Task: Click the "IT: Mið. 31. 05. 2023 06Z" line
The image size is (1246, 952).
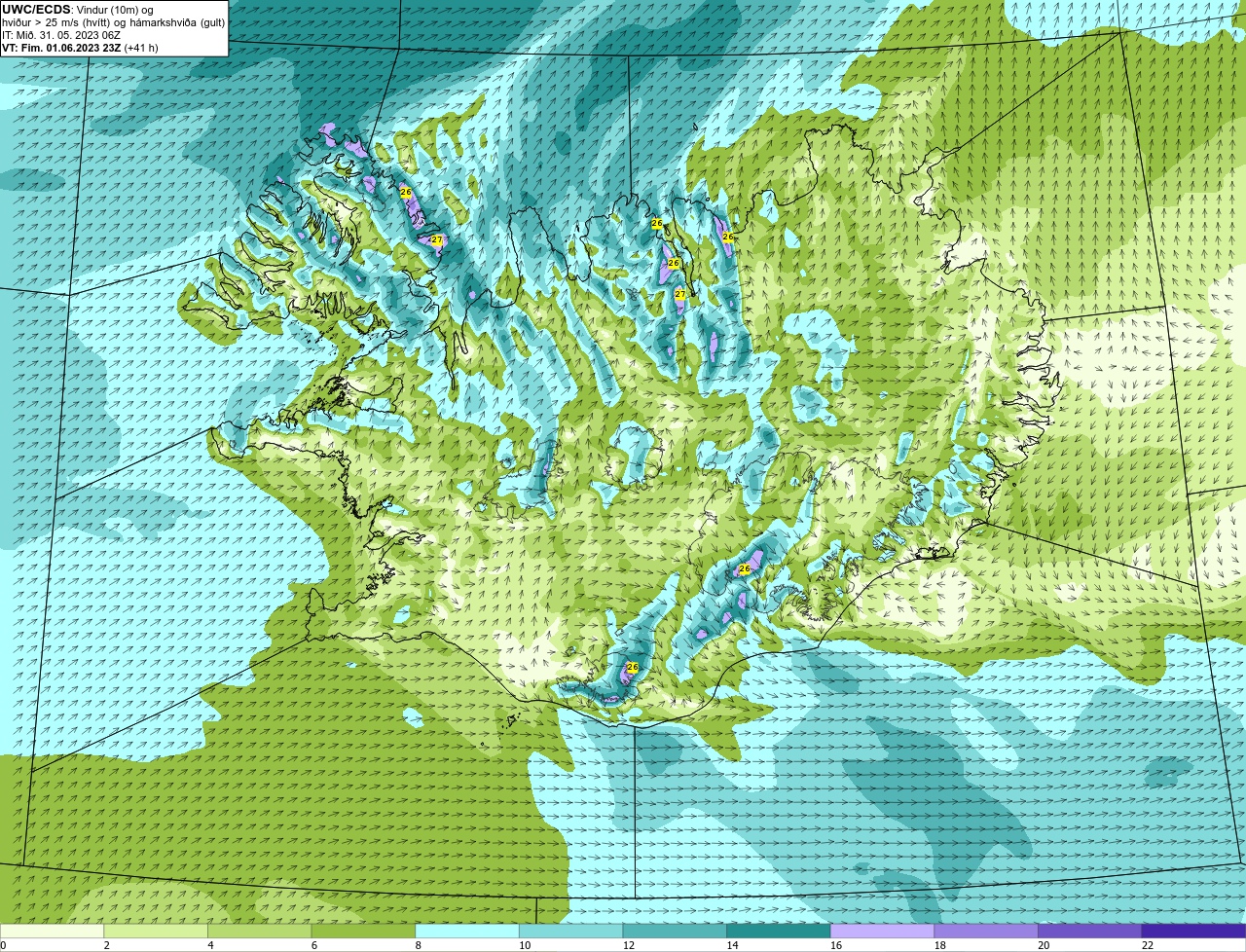Action: (61, 35)
